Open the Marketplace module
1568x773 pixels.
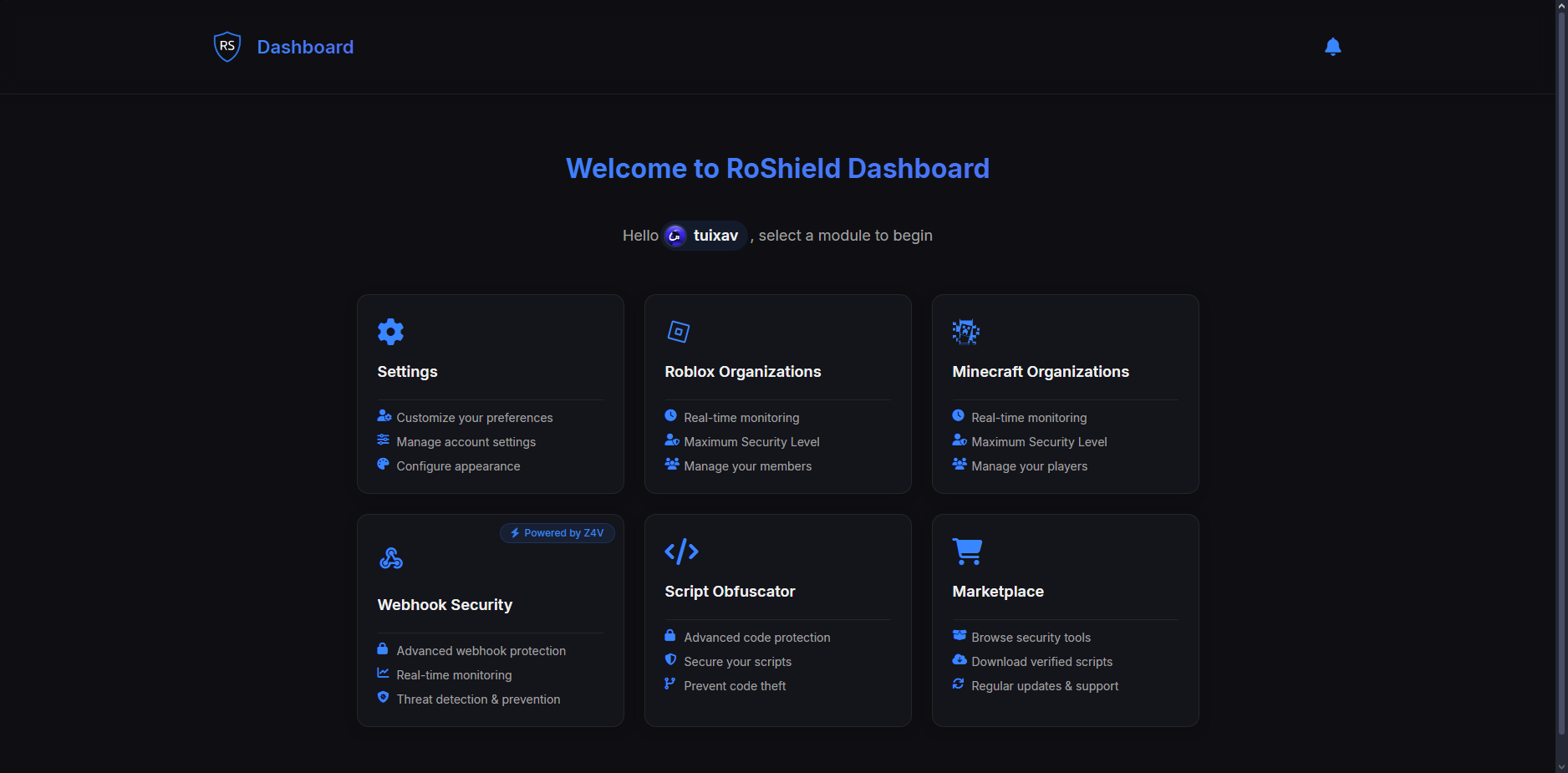click(x=1066, y=620)
